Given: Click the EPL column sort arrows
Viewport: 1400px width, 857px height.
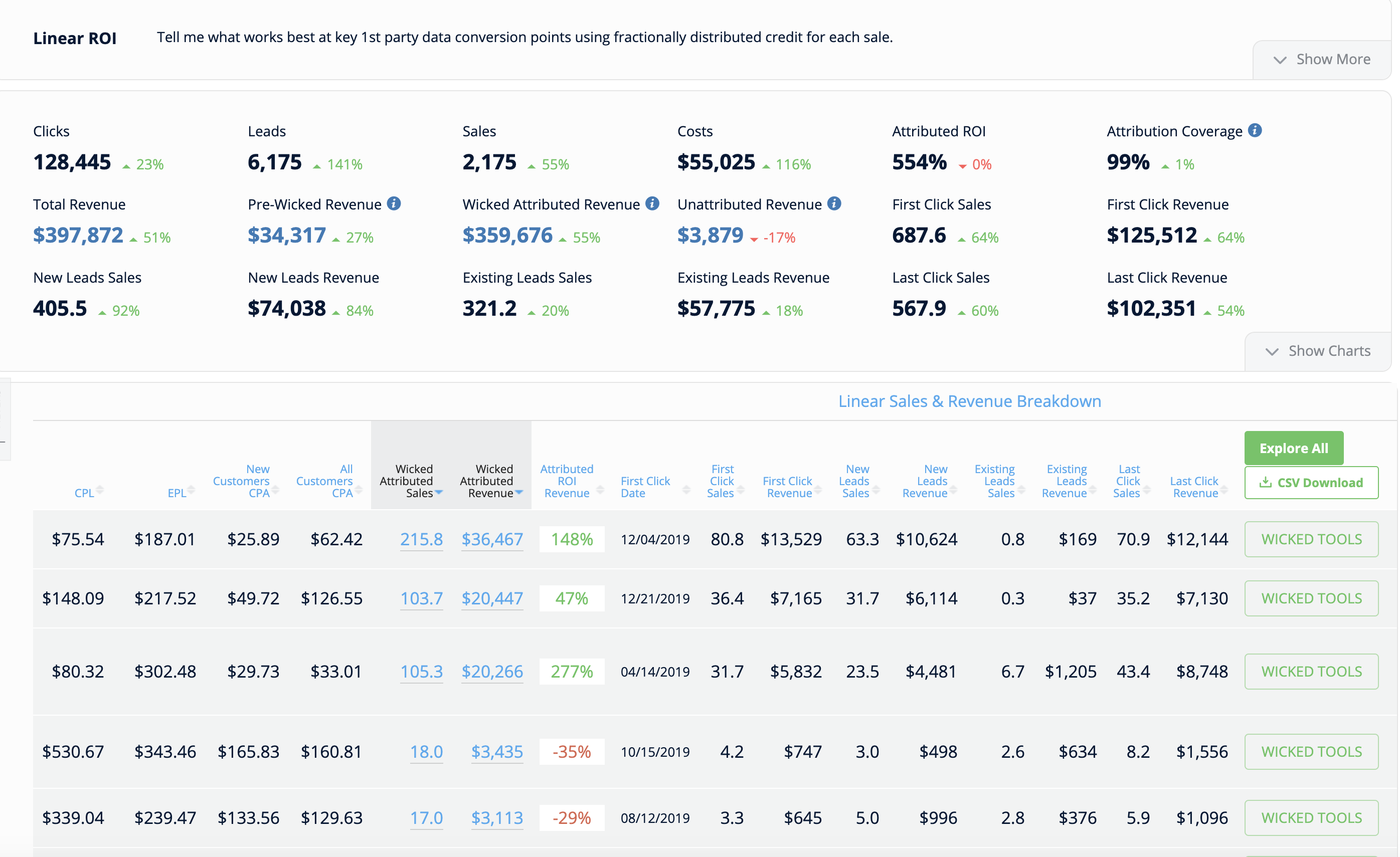Looking at the screenshot, I should click(x=191, y=490).
